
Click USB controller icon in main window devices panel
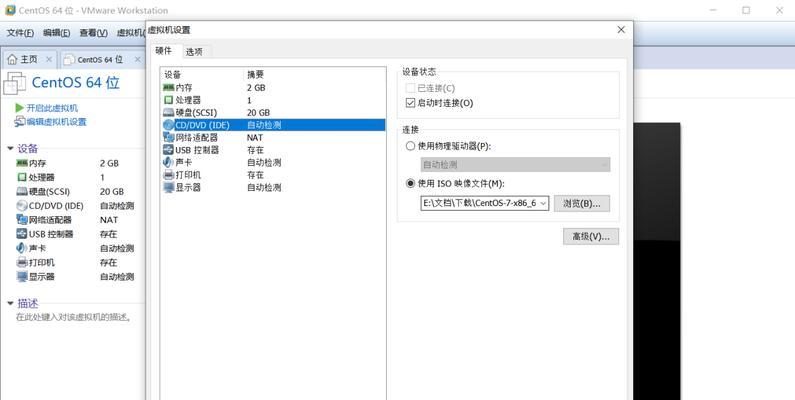22,234
